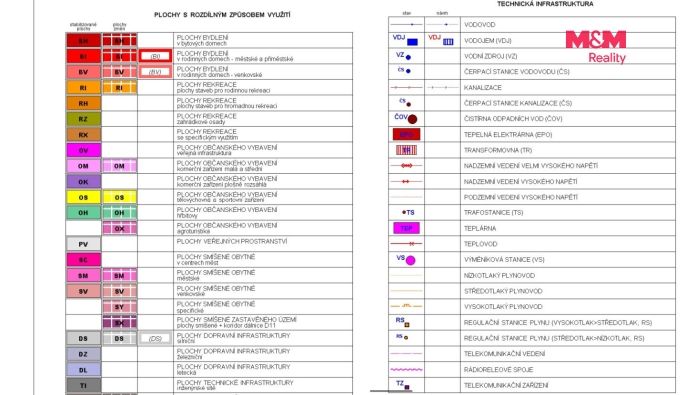This screenshot has height=395, width=686.
Task: Click the very high voltage overhead line symbol
Action: pyautogui.click(x=406, y=166)
